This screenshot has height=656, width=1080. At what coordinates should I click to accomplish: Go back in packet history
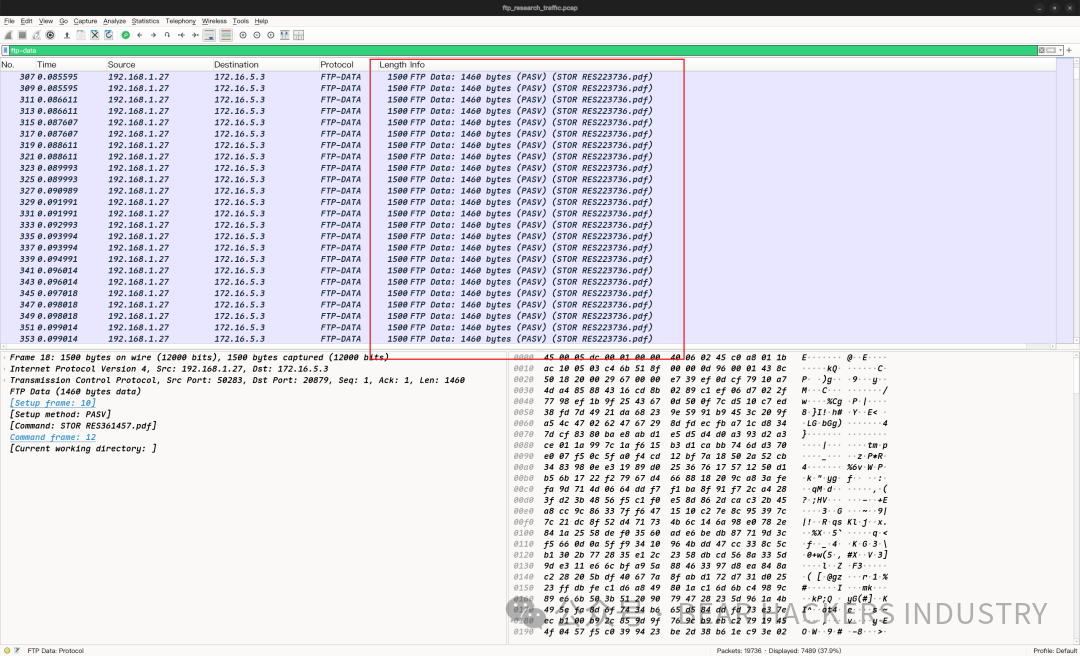pyautogui.click(x=140, y=35)
